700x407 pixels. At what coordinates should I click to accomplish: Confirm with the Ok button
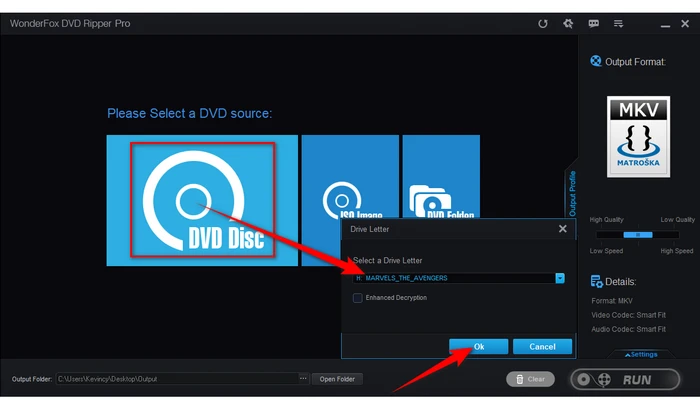pos(479,347)
